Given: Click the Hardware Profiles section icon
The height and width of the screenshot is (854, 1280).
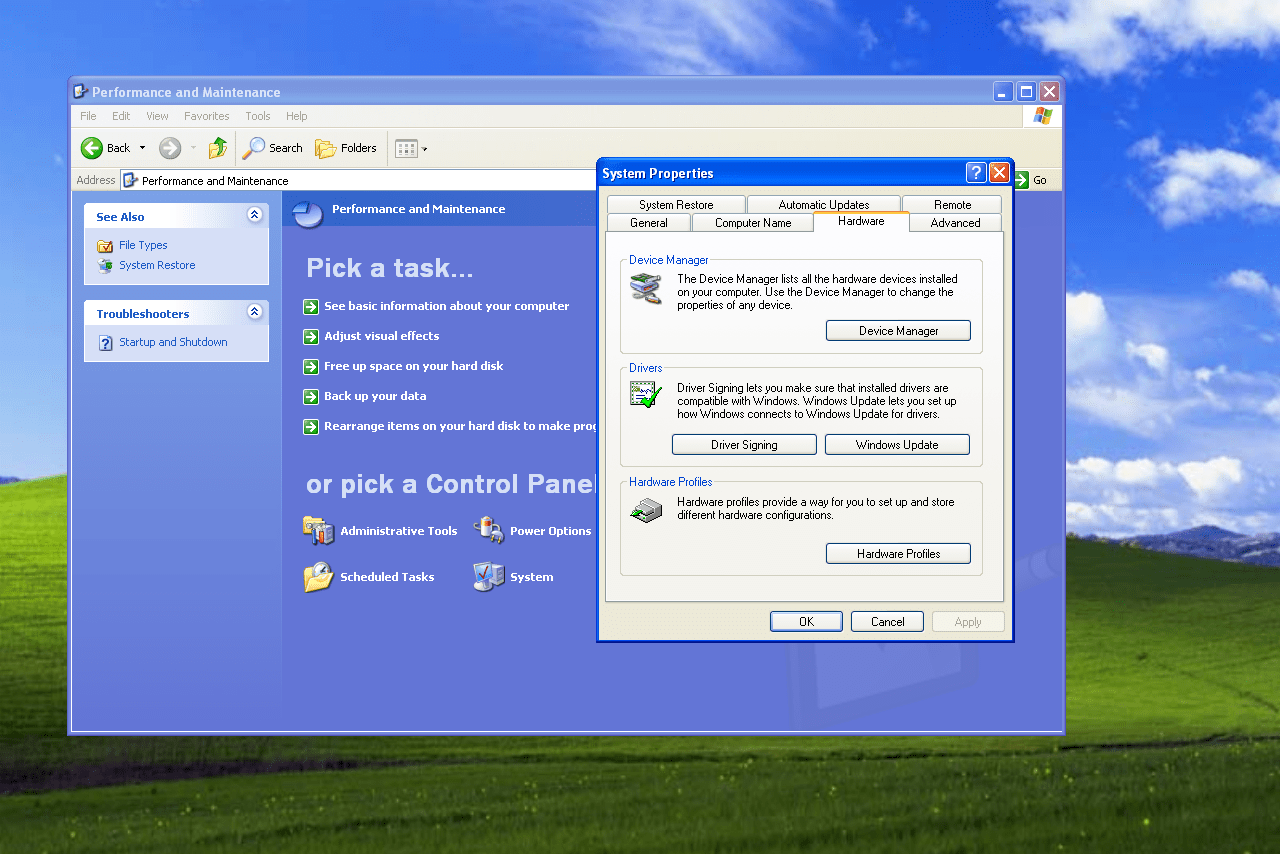Looking at the screenshot, I should click(x=646, y=510).
